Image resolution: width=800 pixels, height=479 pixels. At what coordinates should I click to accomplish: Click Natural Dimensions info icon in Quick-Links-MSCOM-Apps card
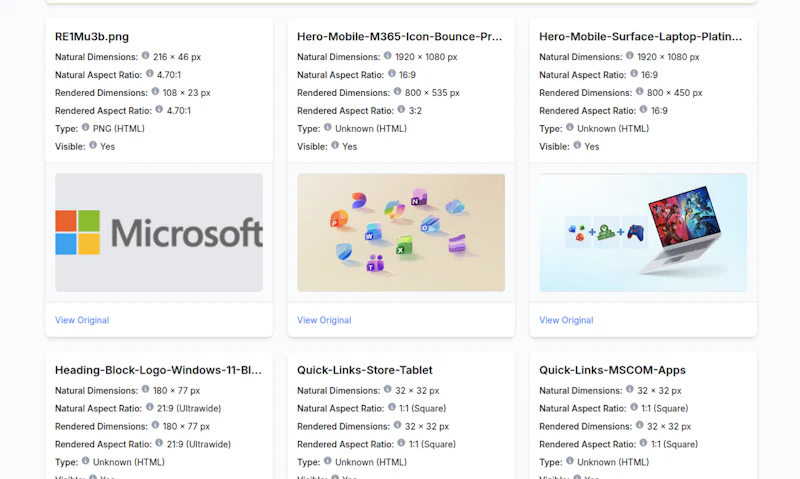[x=630, y=389]
